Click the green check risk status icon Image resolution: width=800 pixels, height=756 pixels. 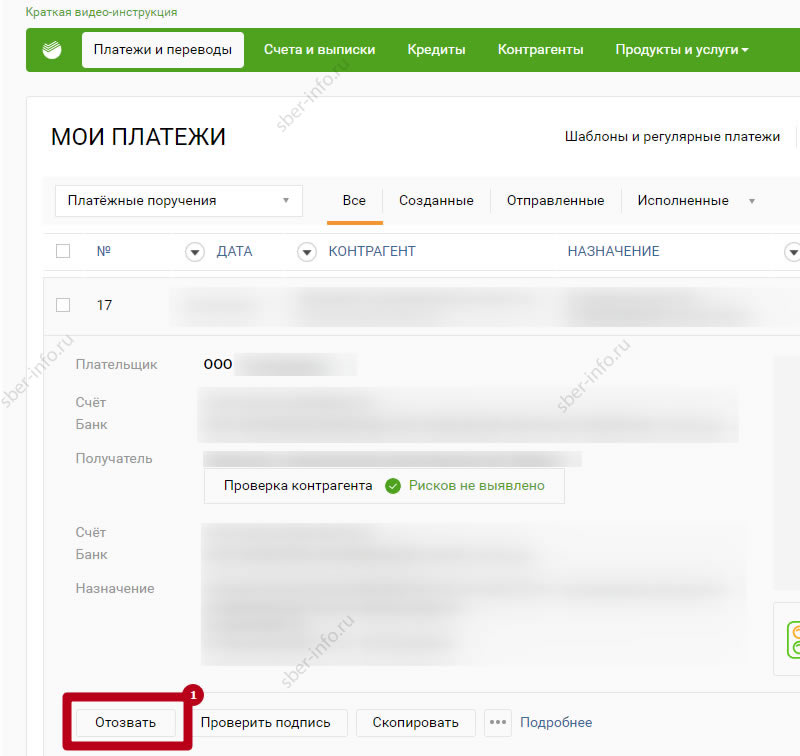[393, 486]
